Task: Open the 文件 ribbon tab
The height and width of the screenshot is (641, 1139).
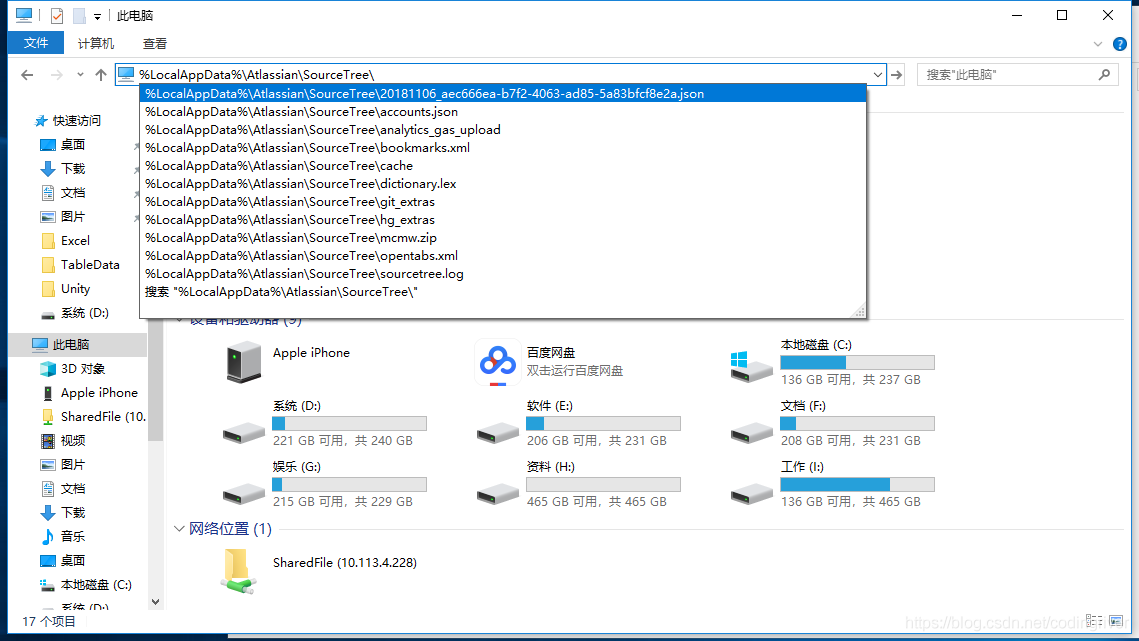Action: [36, 44]
